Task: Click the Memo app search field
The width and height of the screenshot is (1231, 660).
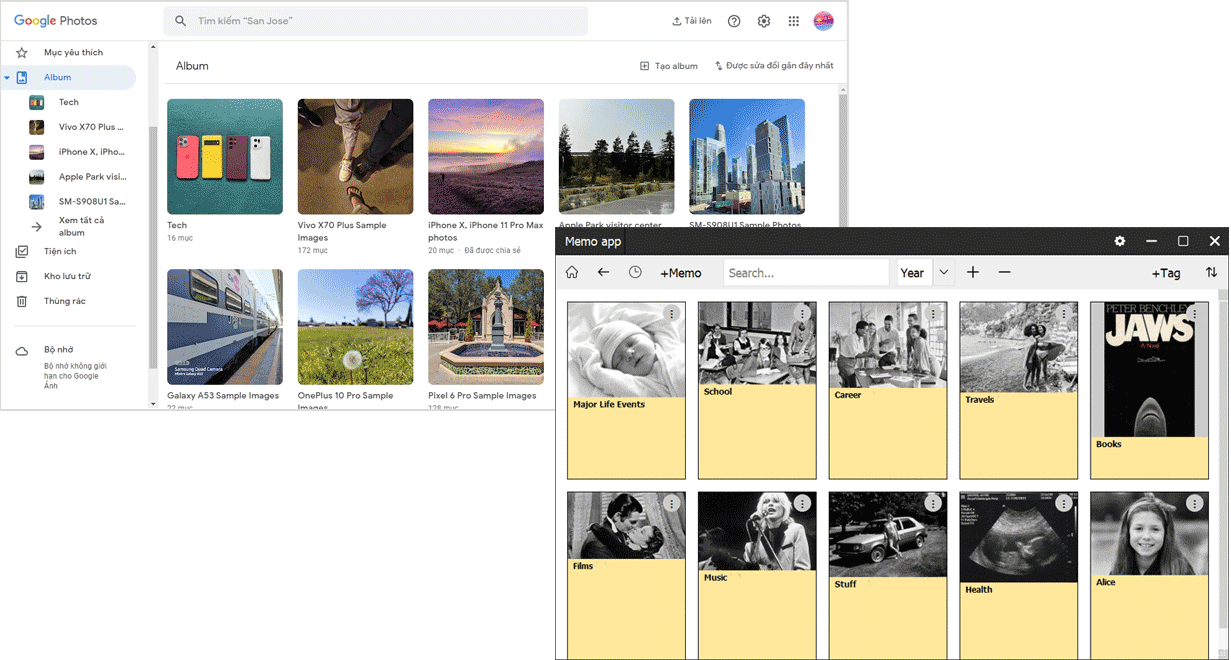Action: pos(805,273)
